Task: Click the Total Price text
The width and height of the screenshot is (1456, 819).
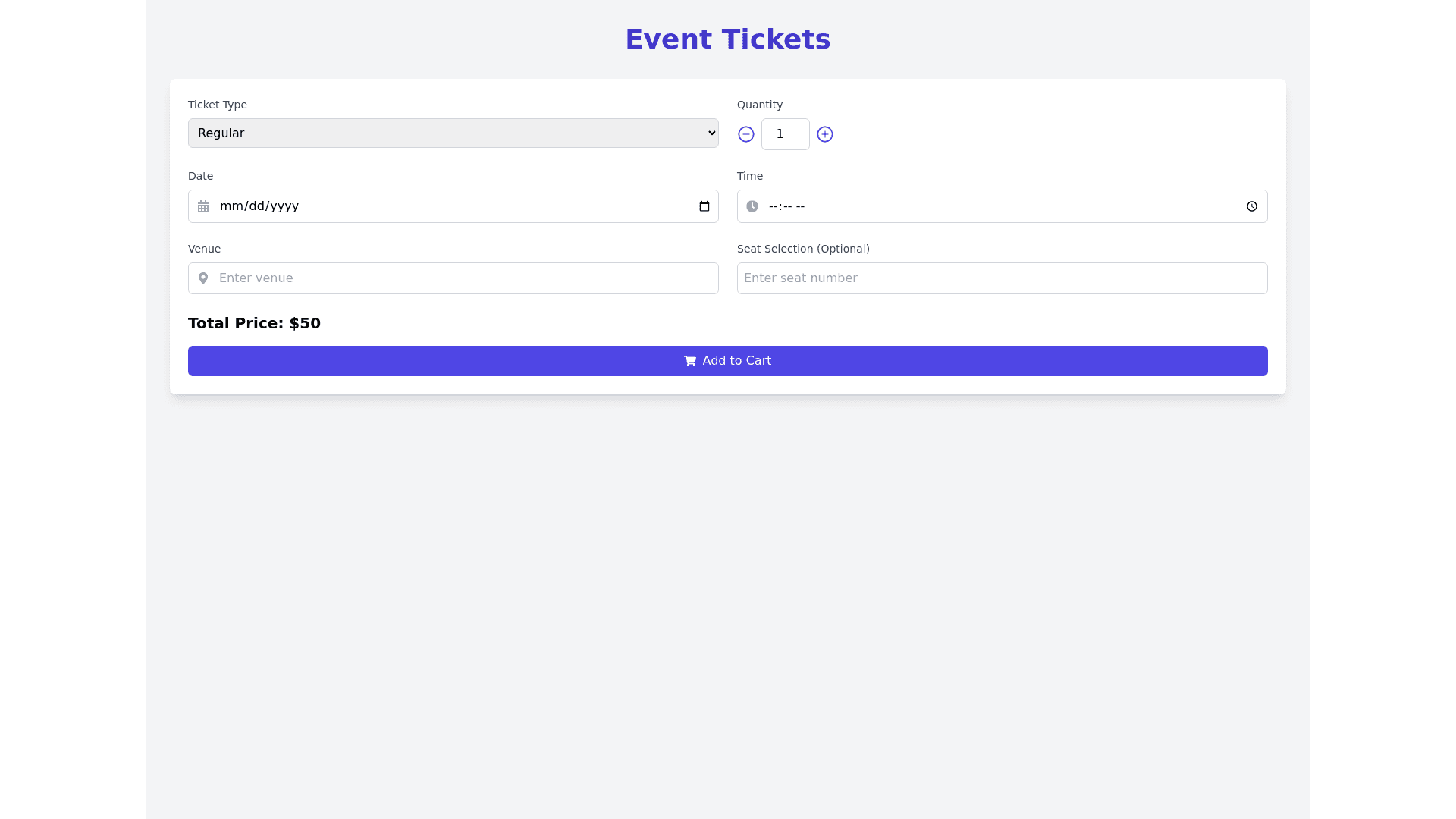Action: click(x=254, y=323)
